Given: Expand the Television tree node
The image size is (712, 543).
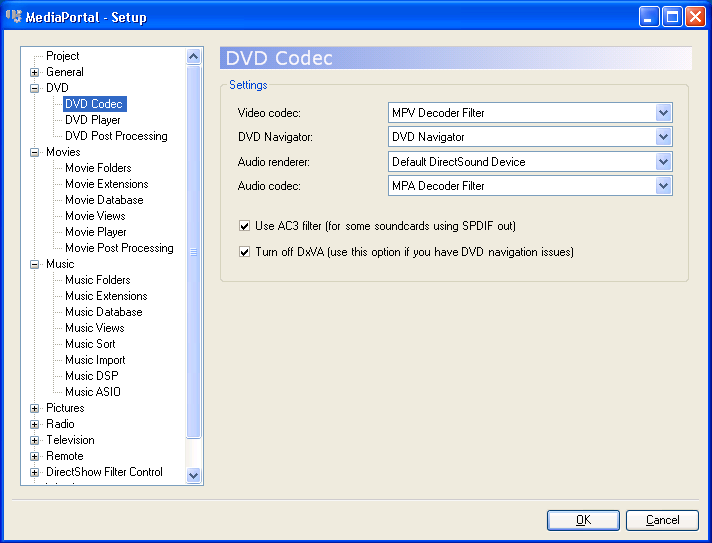Looking at the screenshot, I should [35, 440].
